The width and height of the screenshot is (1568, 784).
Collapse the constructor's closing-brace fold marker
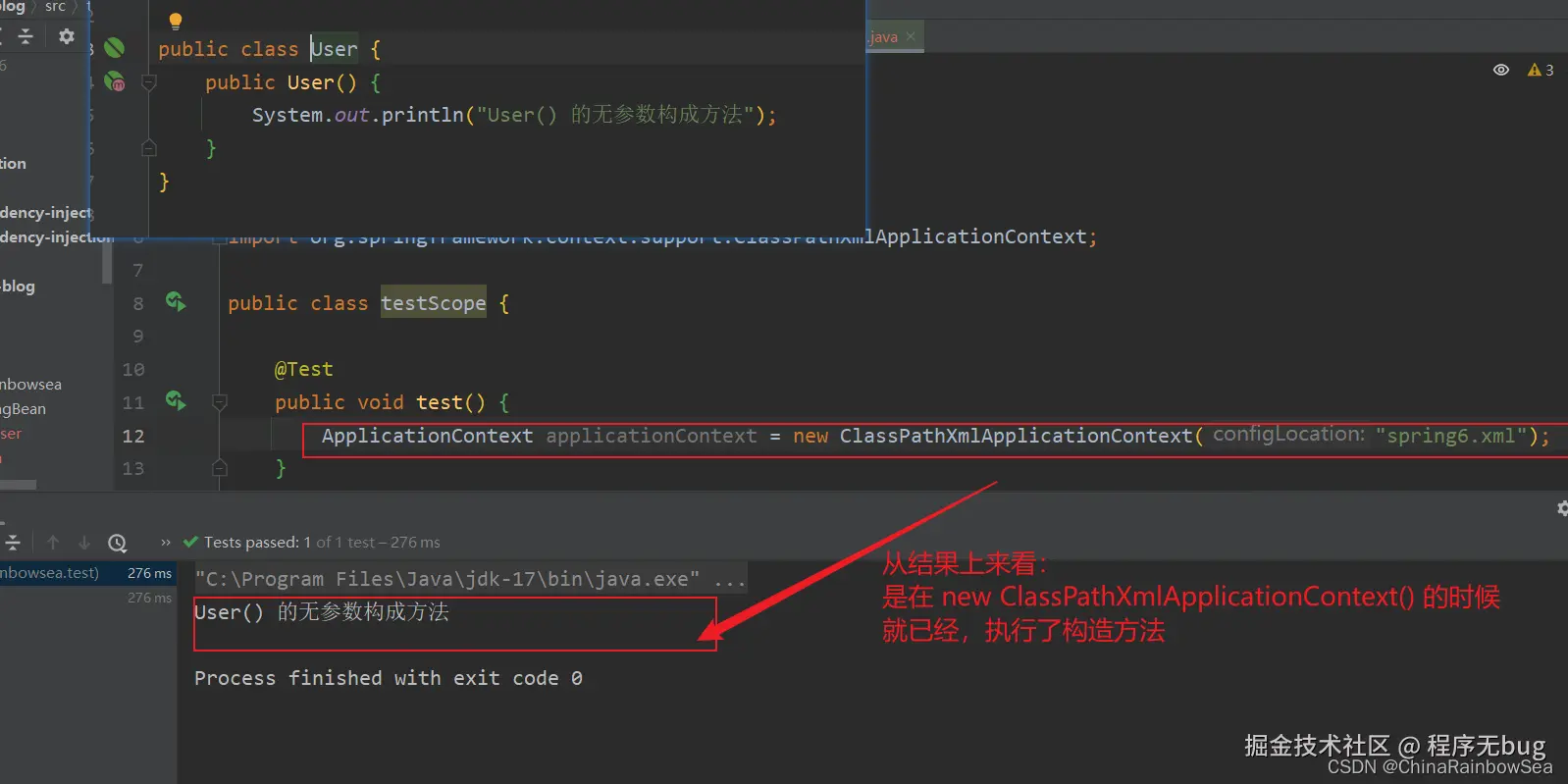149,148
